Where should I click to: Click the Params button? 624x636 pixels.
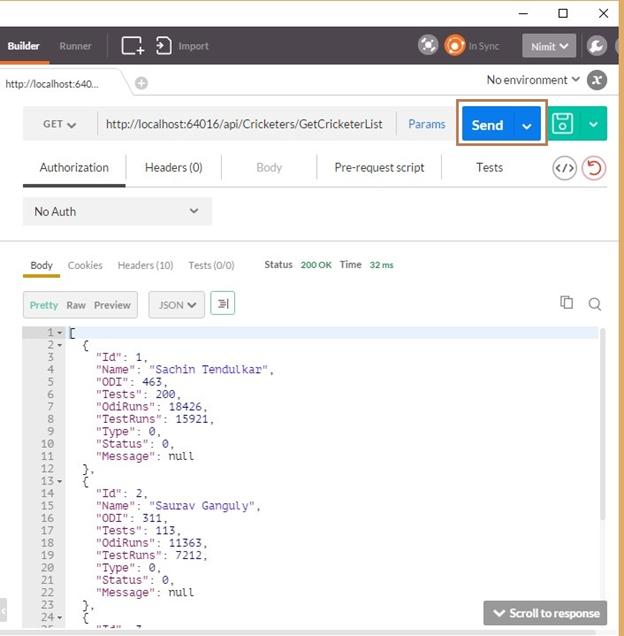point(426,124)
